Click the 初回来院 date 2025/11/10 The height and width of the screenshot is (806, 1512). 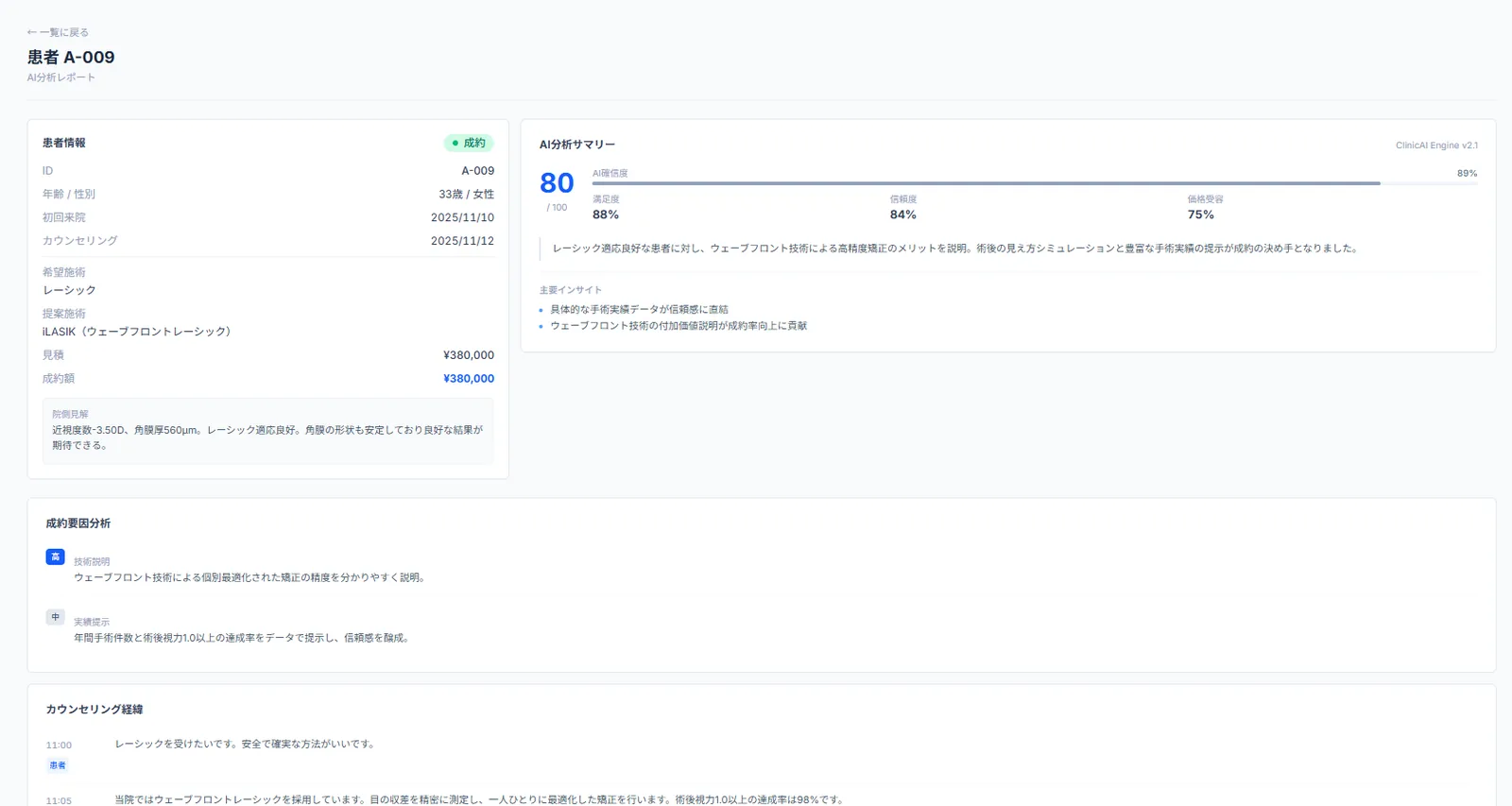[462, 217]
